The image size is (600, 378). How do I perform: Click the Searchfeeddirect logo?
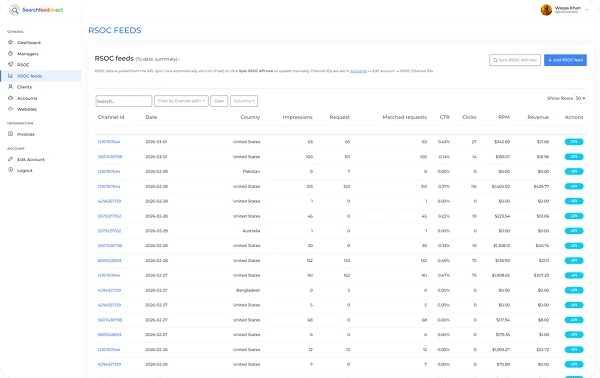click(x=36, y=10)
